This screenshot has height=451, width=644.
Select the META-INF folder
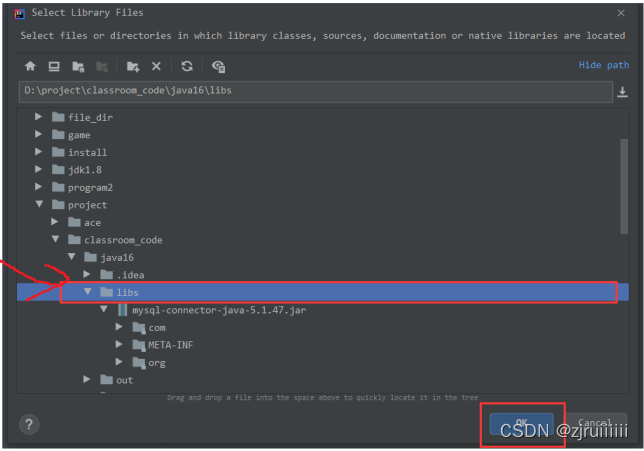coord(163,345)
